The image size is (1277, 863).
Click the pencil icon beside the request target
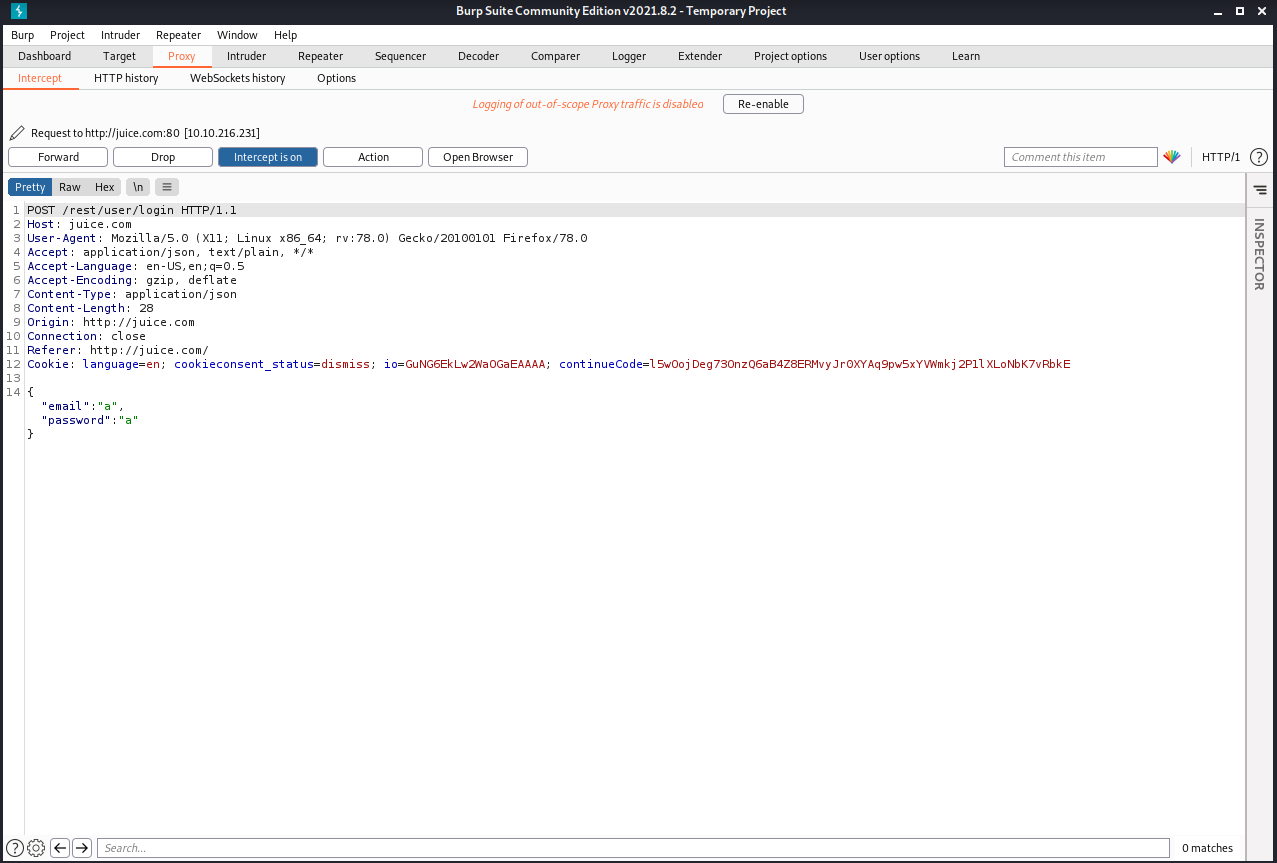[x=16, y=133]
